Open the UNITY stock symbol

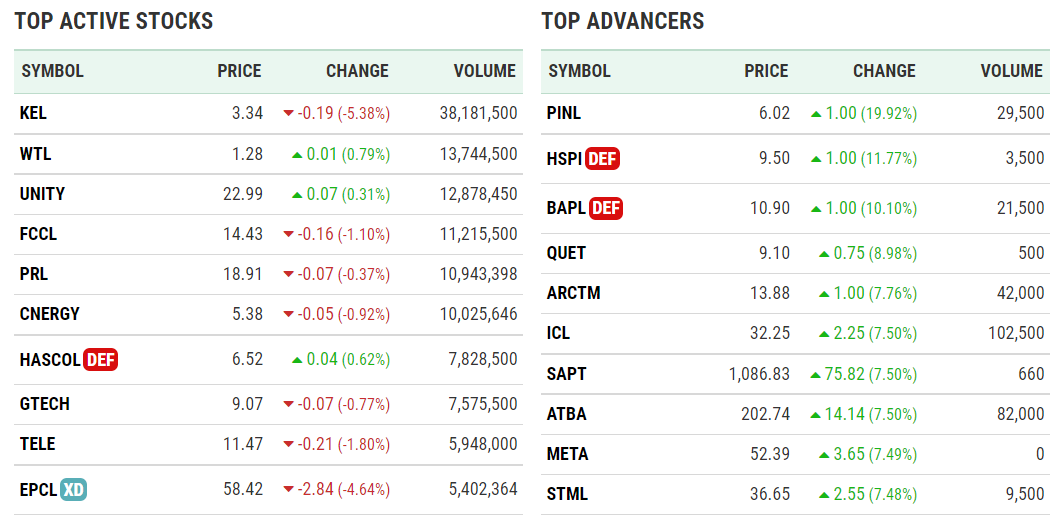click(x=42, y=194)
